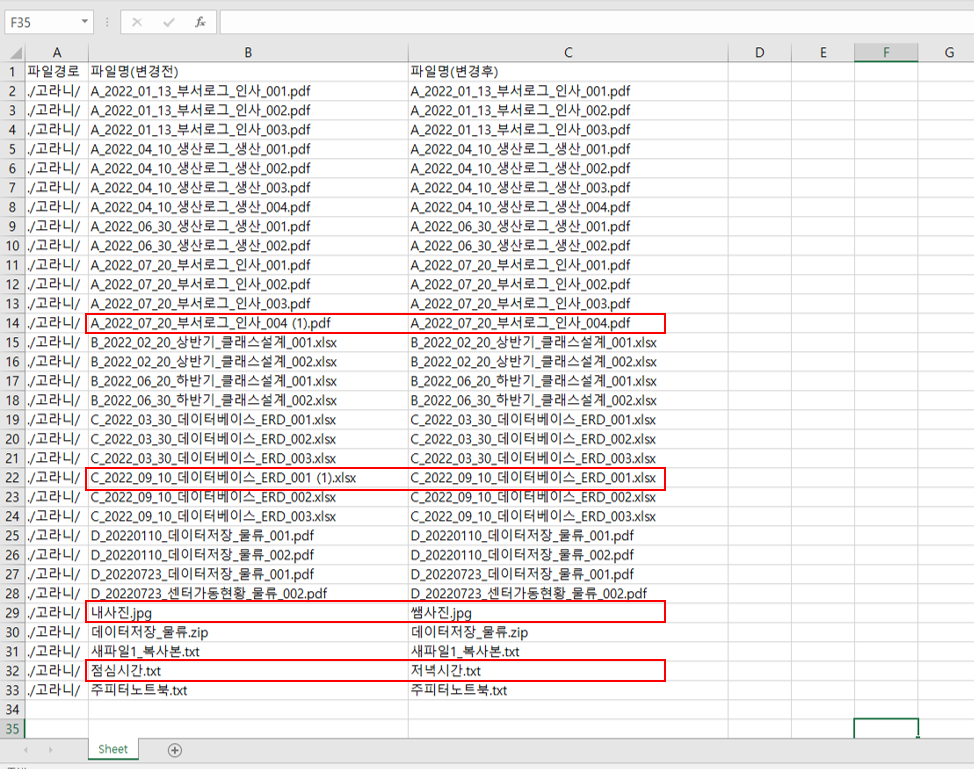Click cell '저녁시간.txt'

coord(568,671)
